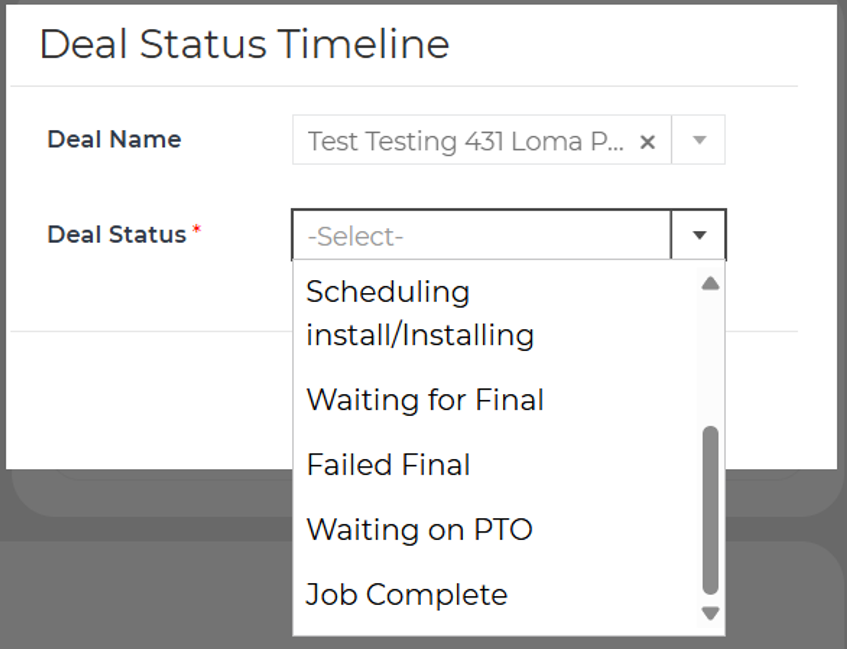847x649 pixels.
Task: Click the dropdown list scrollbar thumb
Action: (710, 510)
